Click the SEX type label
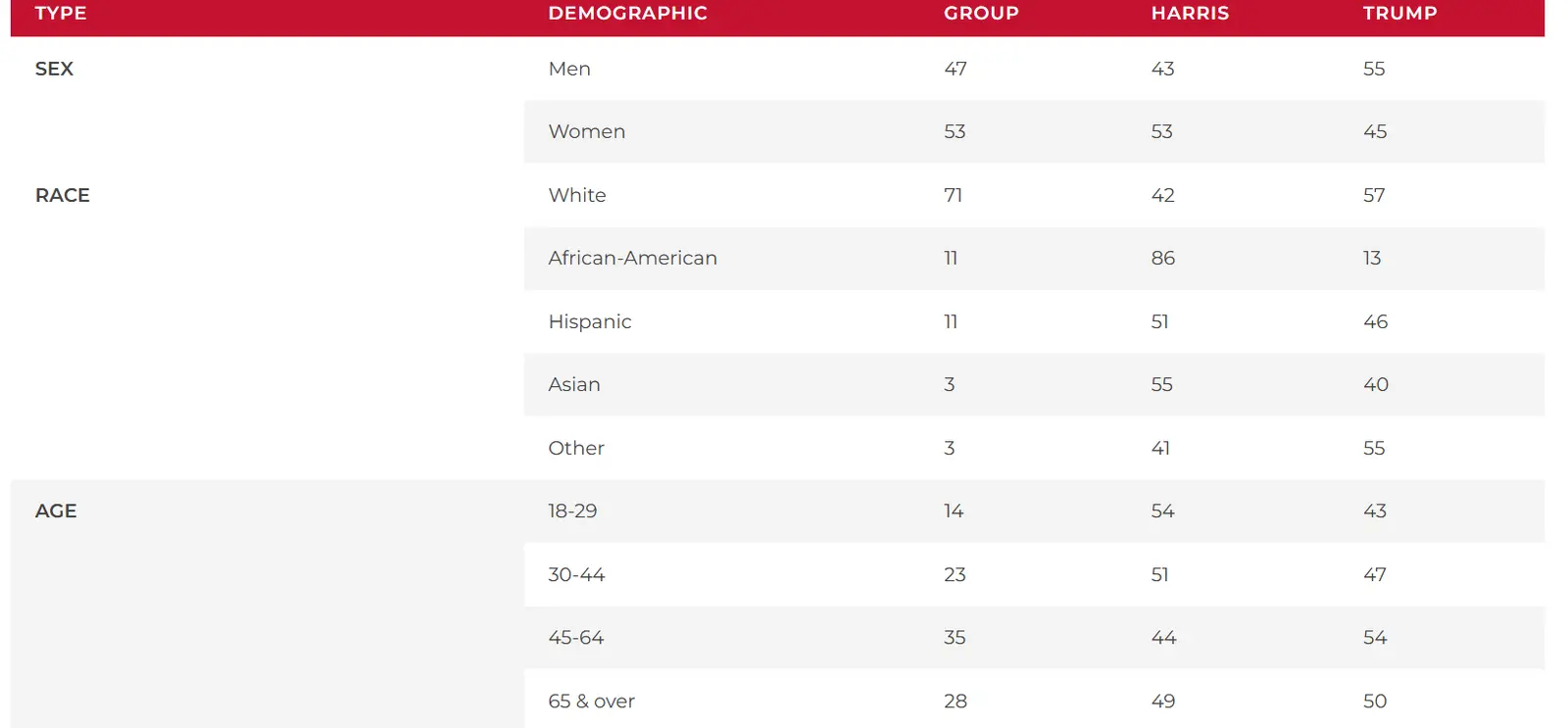Screen dimensions: 1568x728 pos(55,69)
